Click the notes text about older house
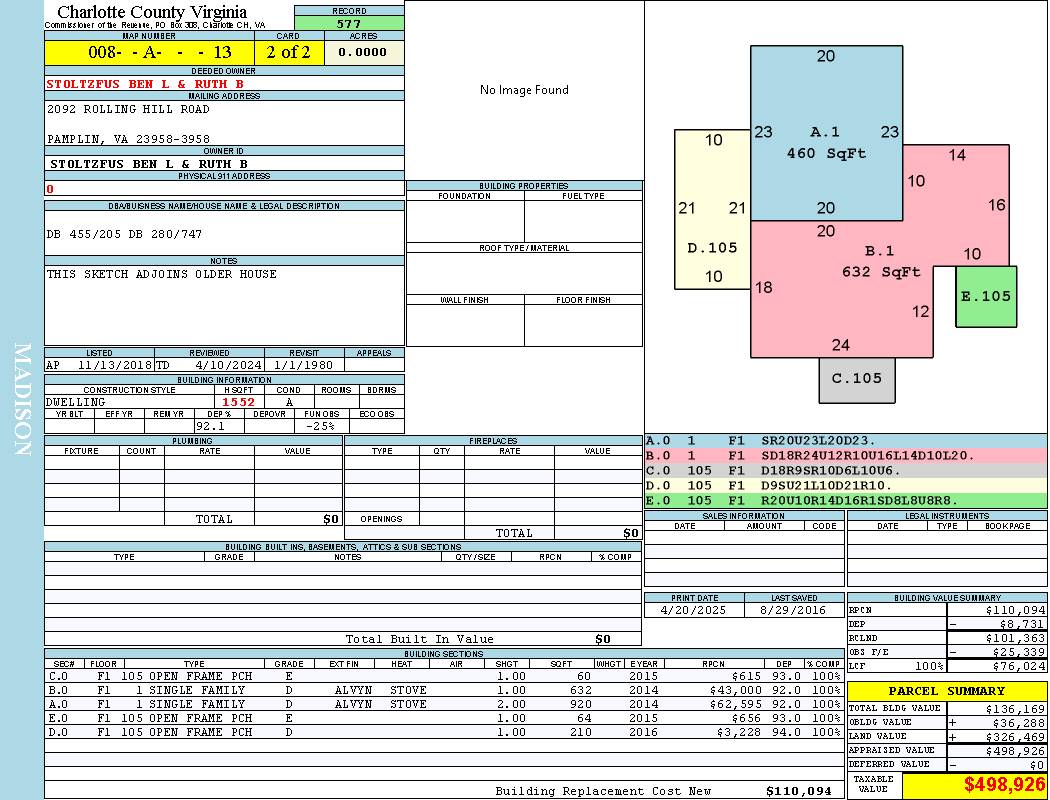1050x800 pixels. (x=162, y=274)
